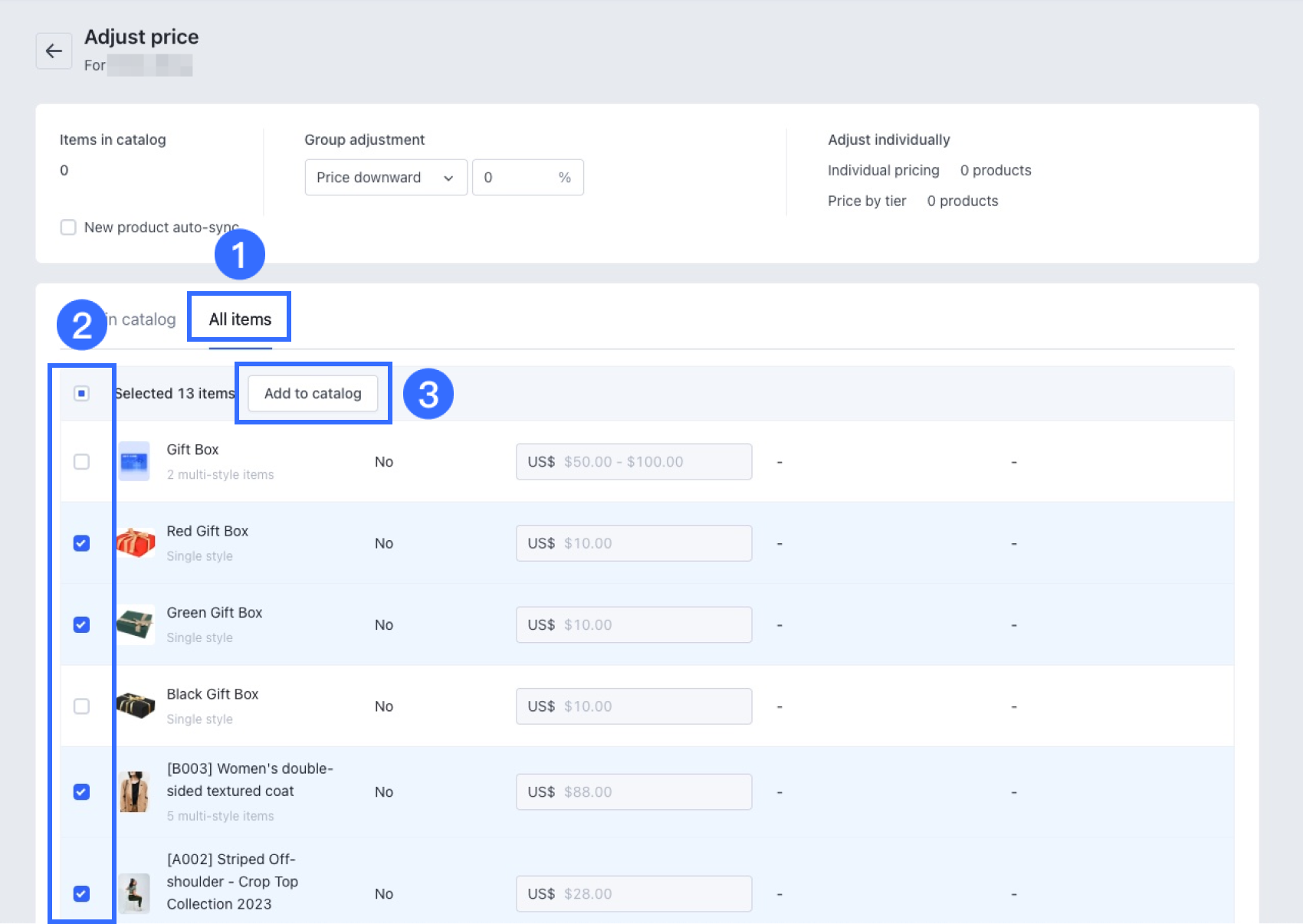Click the Women's coat $88.00 price field

coord(633,791)
